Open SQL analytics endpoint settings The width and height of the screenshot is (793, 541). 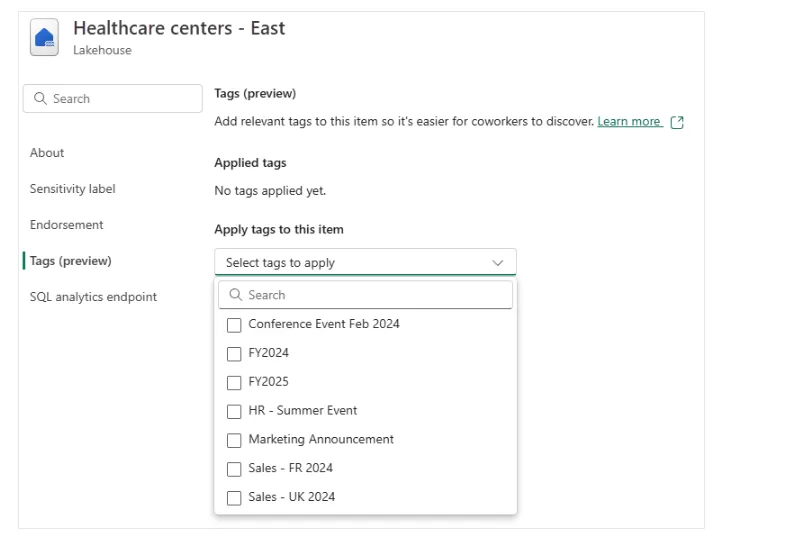[93, 297]
